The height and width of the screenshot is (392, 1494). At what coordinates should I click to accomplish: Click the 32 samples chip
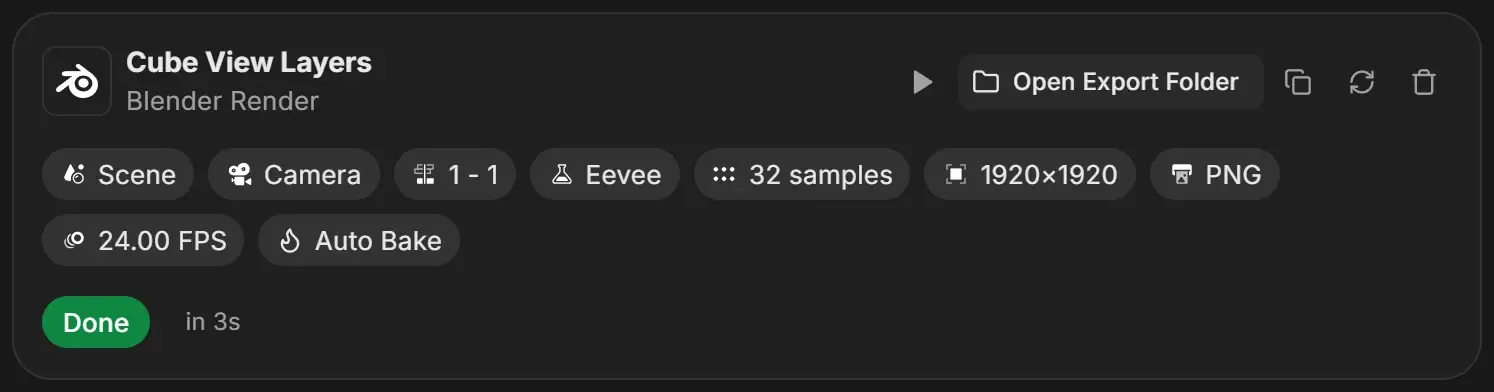coord(802,175)
